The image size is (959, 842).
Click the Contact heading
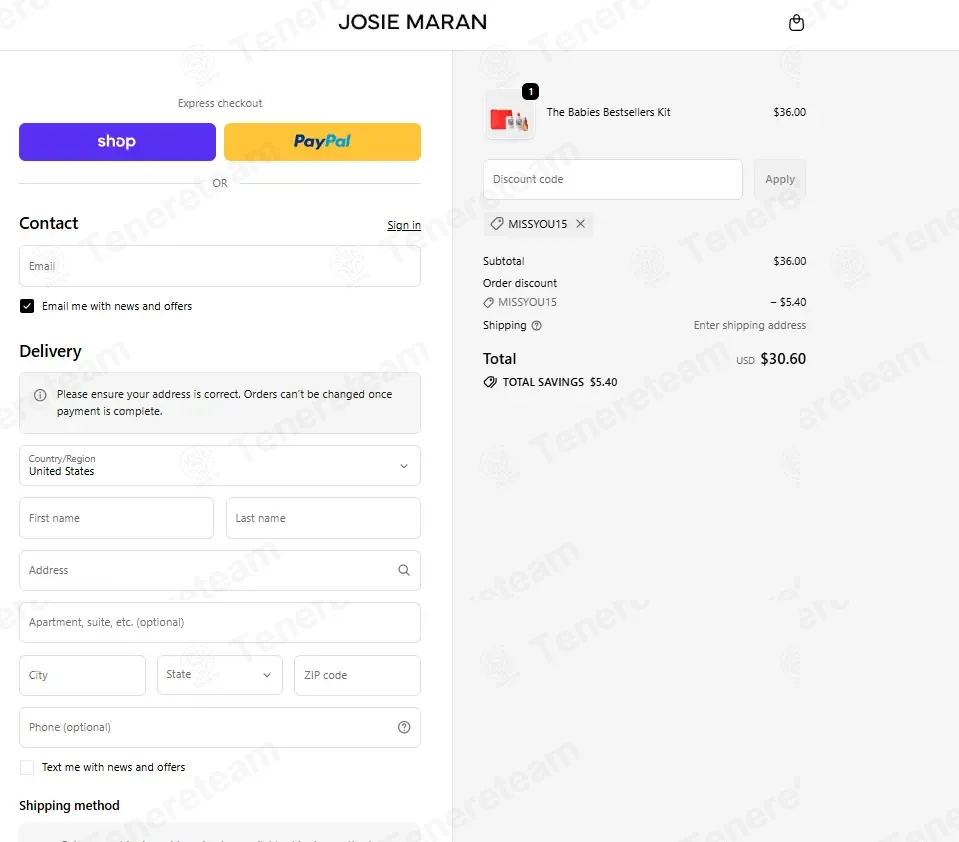tap(48, 223)
